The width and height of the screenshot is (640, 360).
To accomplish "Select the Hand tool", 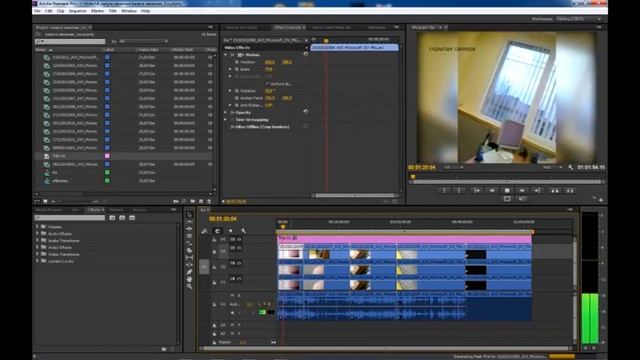I will 189,279.
